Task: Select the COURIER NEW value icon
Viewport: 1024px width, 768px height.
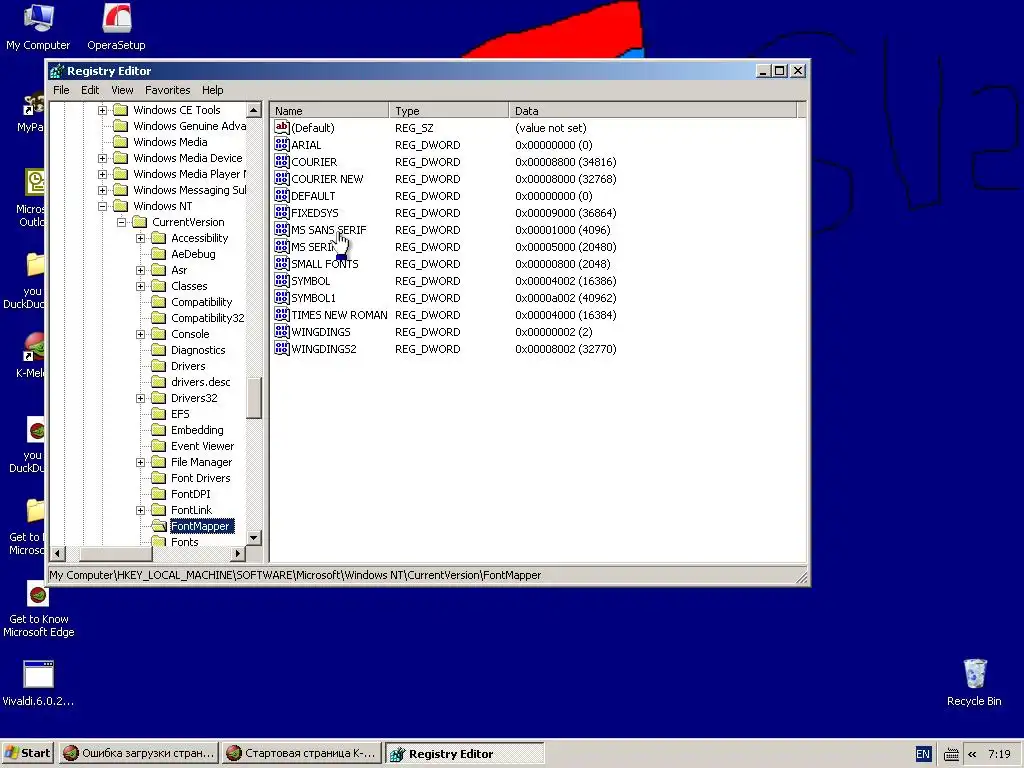Action: point(281,178)
